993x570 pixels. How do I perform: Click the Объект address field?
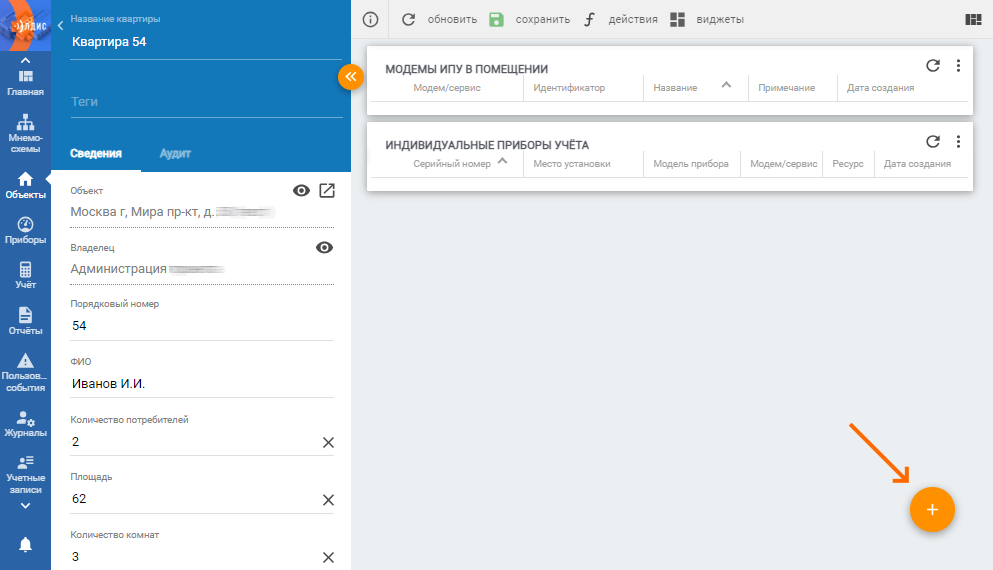point(202,212)
